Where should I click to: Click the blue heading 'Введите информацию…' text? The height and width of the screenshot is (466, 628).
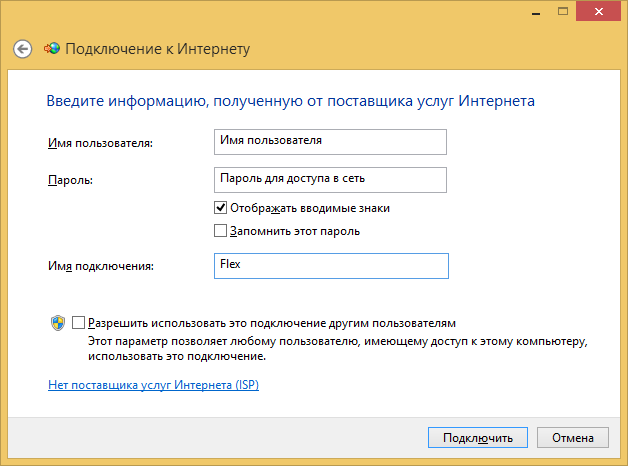(291, 101)
